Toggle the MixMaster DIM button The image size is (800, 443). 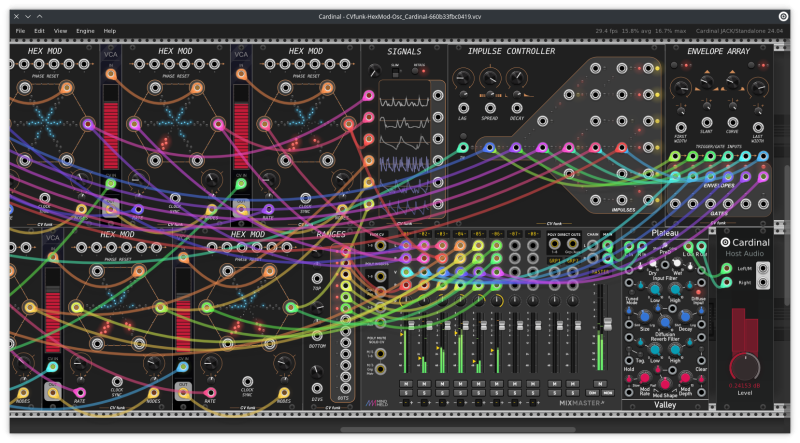click(592, 392)
